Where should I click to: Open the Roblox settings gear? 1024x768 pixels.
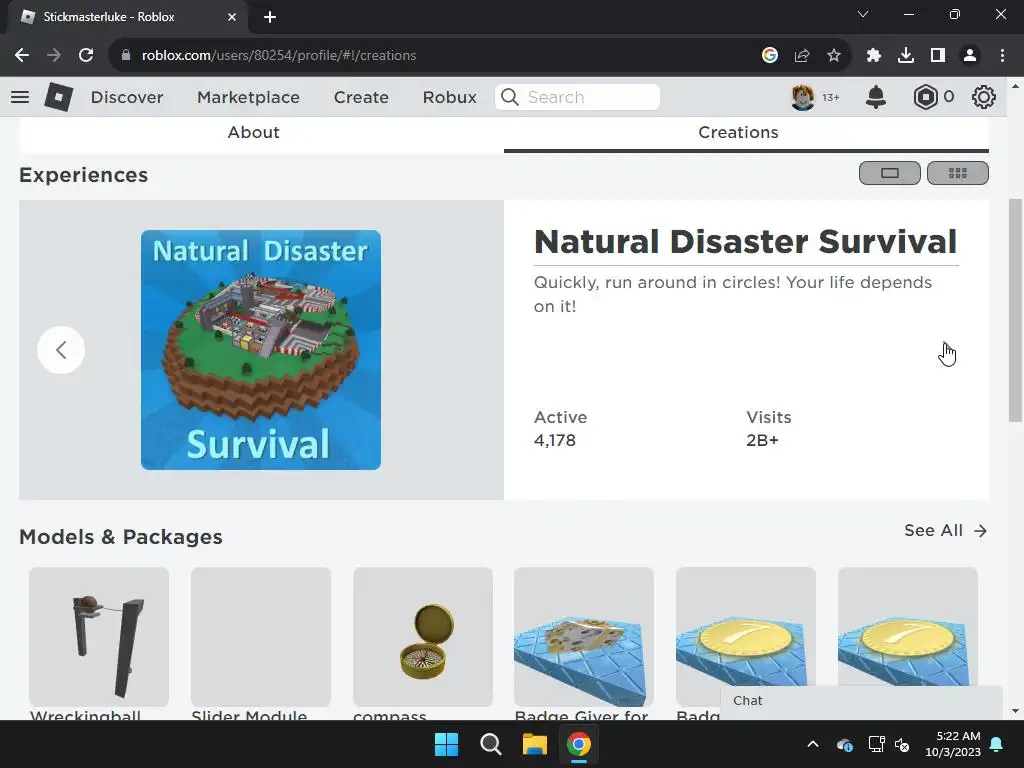coord(983,97)
